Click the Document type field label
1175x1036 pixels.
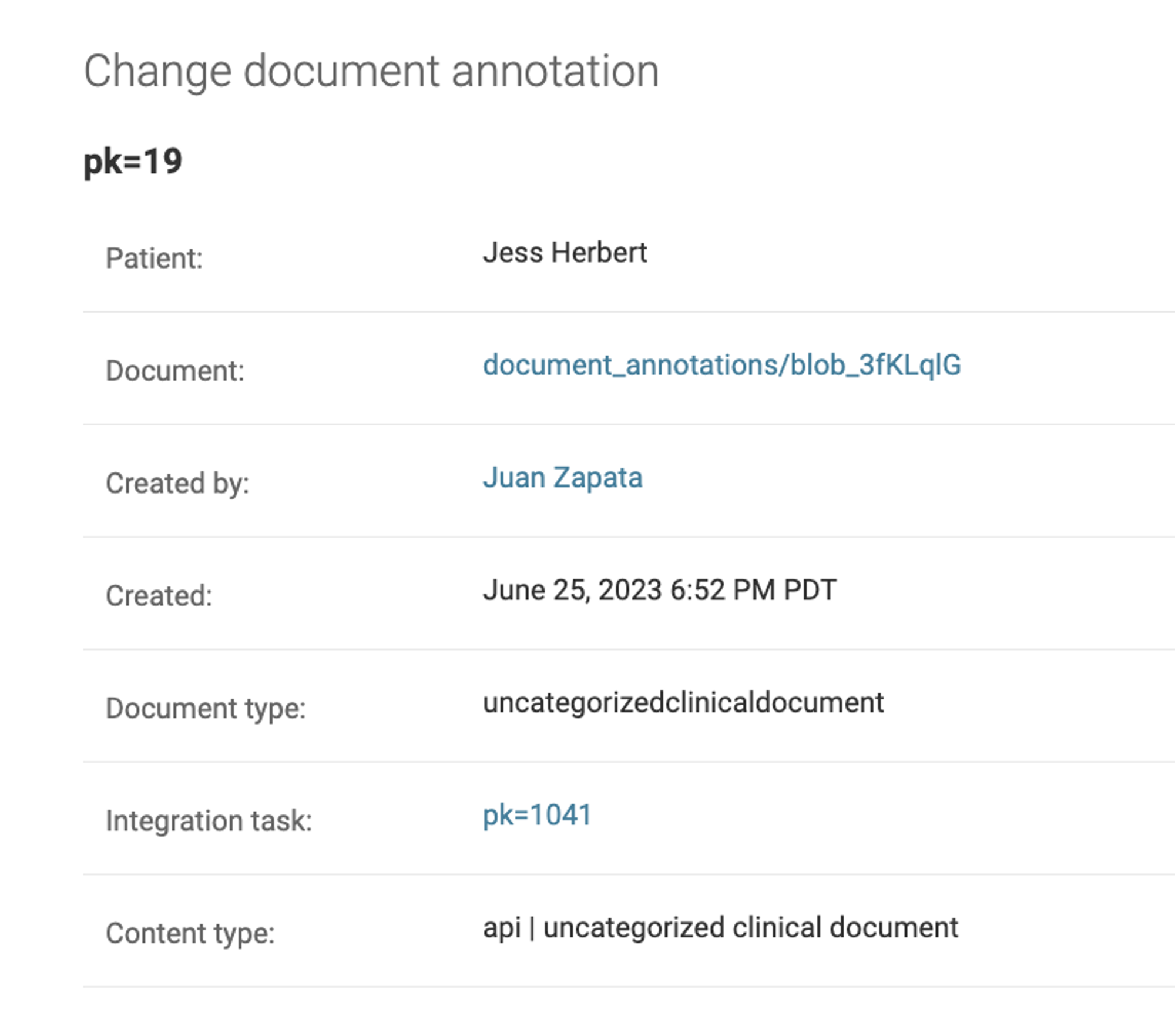[x=206, y=709]
